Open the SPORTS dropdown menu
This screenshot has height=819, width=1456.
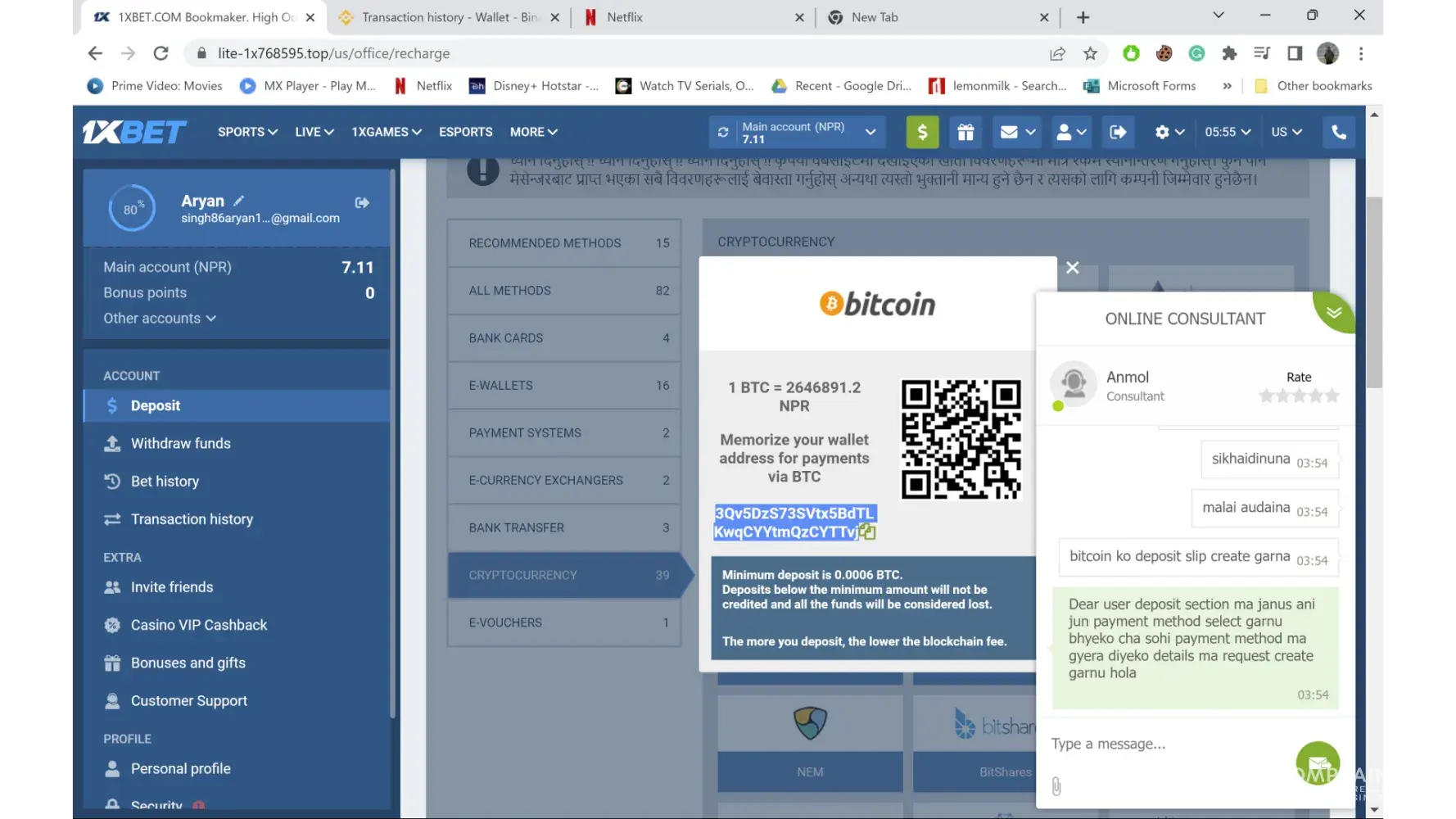tap(247, 132)
